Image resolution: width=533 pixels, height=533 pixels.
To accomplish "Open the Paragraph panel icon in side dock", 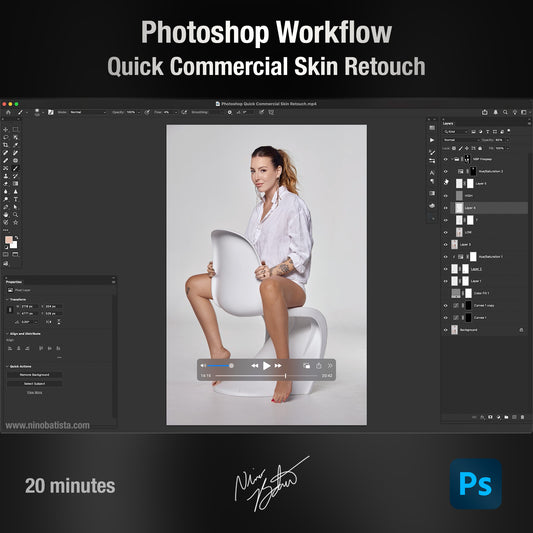I will pyautogui.click(x=432, y=181).
